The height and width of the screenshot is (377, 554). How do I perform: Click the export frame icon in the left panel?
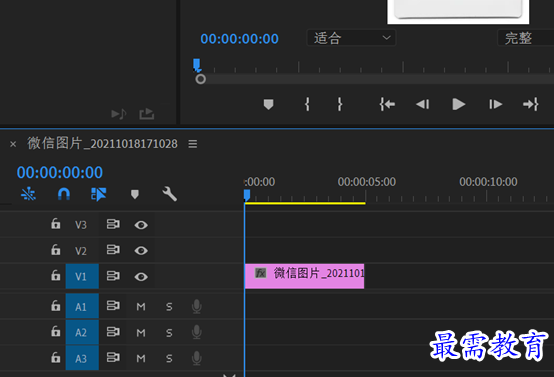pyautogui.click(x=146, y=114)
